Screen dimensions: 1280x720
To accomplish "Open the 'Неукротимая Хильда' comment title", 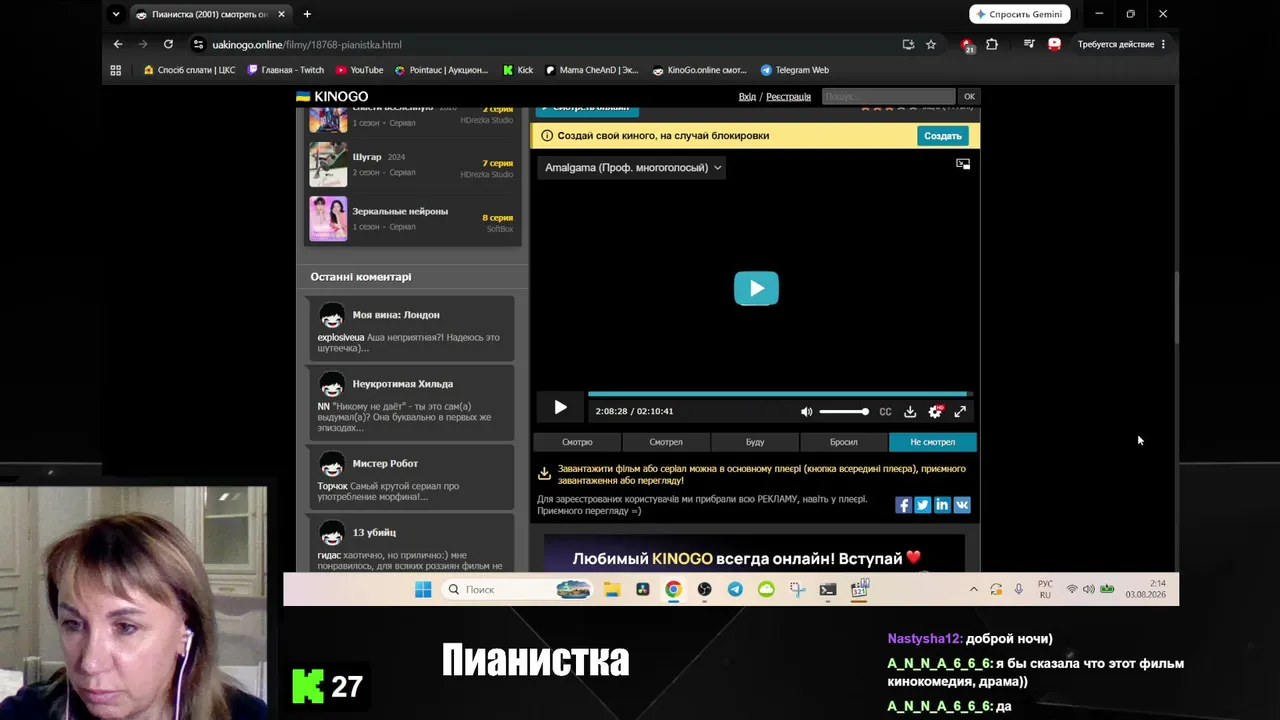I will pyautogui.click(x=403, y=384).
